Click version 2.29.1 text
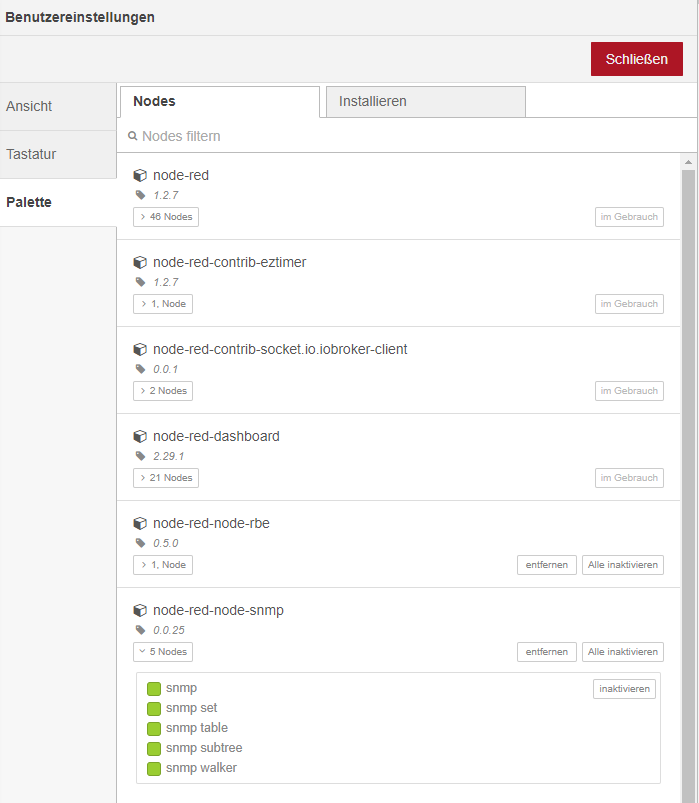This screenshot has height=803, width=699. (168, 456)
